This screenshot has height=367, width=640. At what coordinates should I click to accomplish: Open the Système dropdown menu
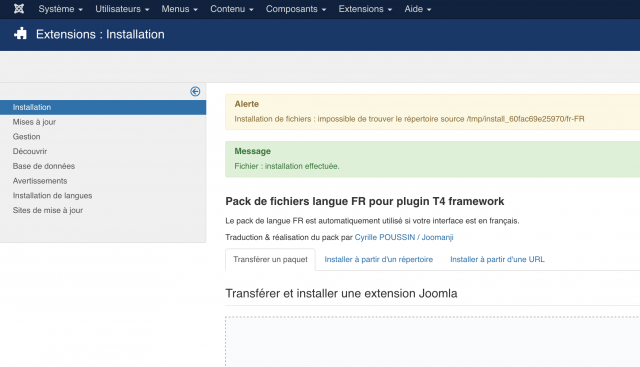(60, 9)
